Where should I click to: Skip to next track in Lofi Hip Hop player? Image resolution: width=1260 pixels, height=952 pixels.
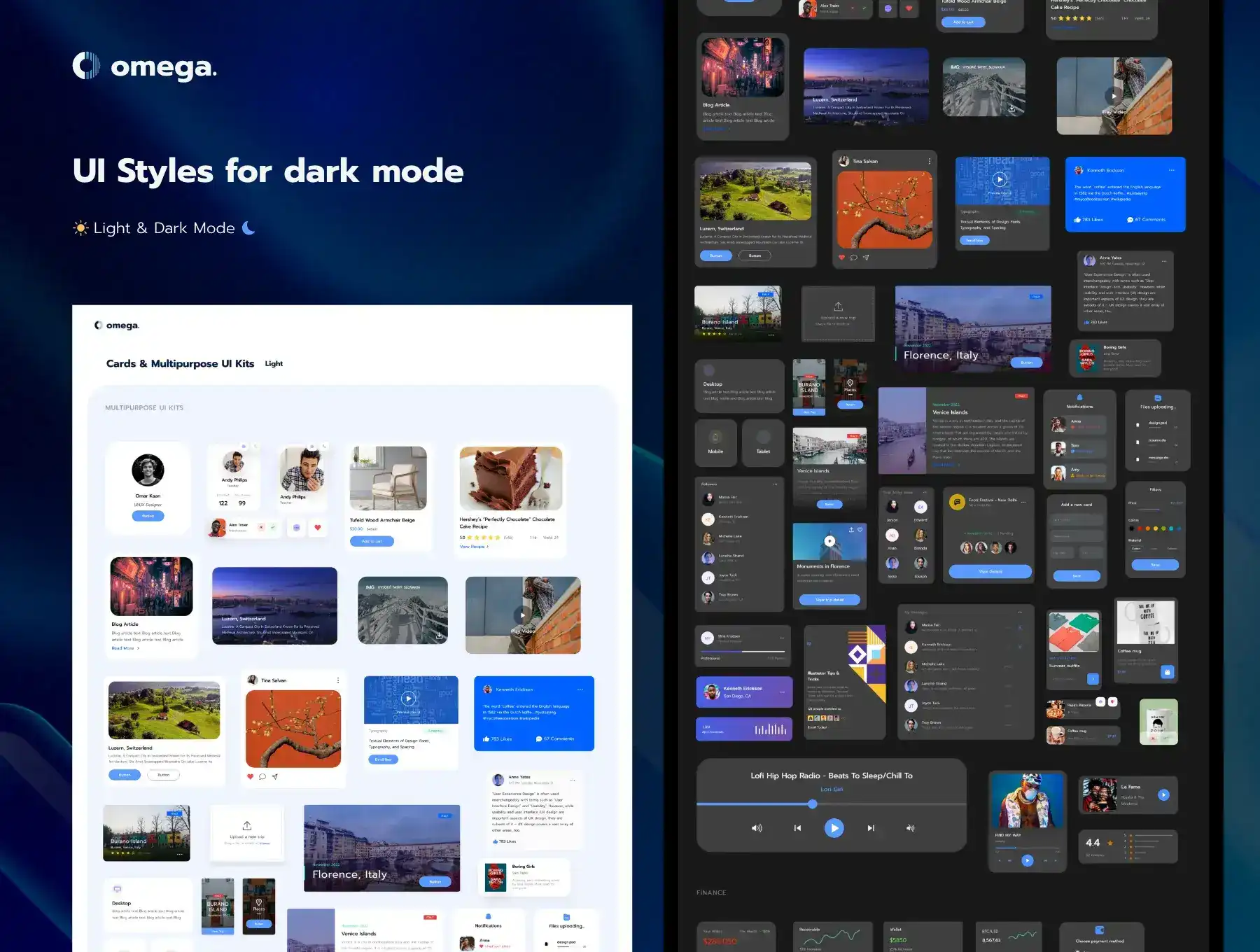click(x=871, y=828)
